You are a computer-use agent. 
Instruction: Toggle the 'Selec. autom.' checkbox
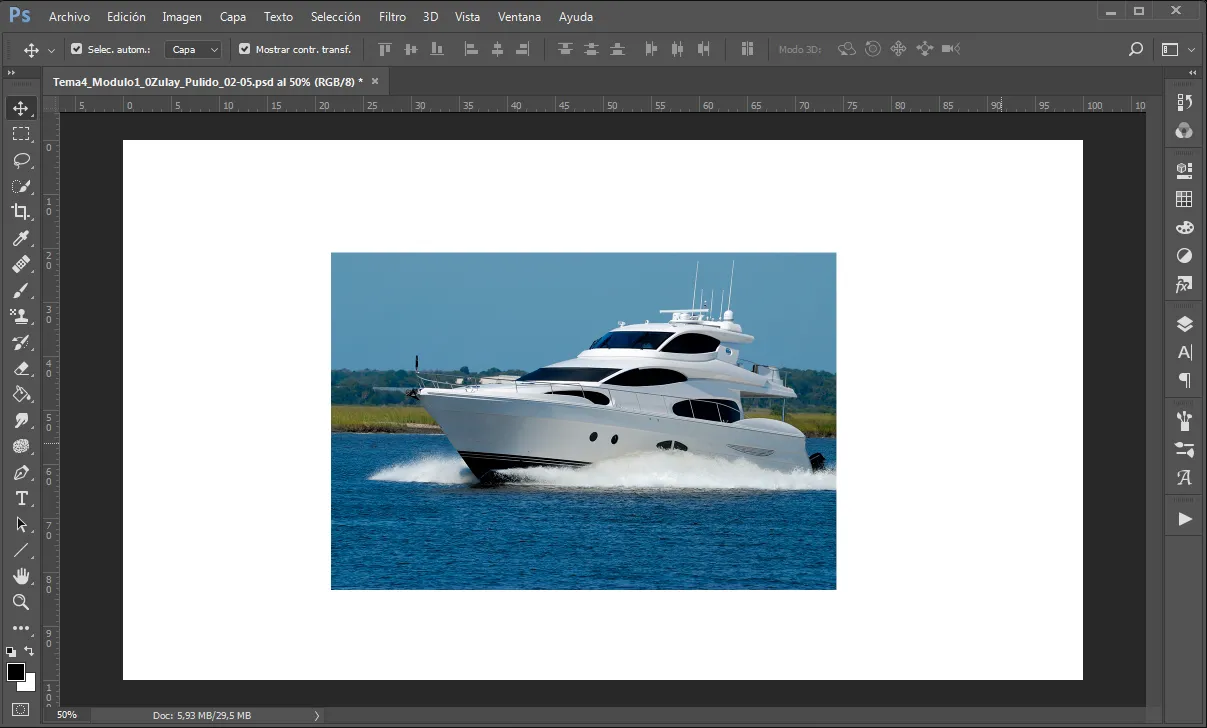[x=77, y=49]
